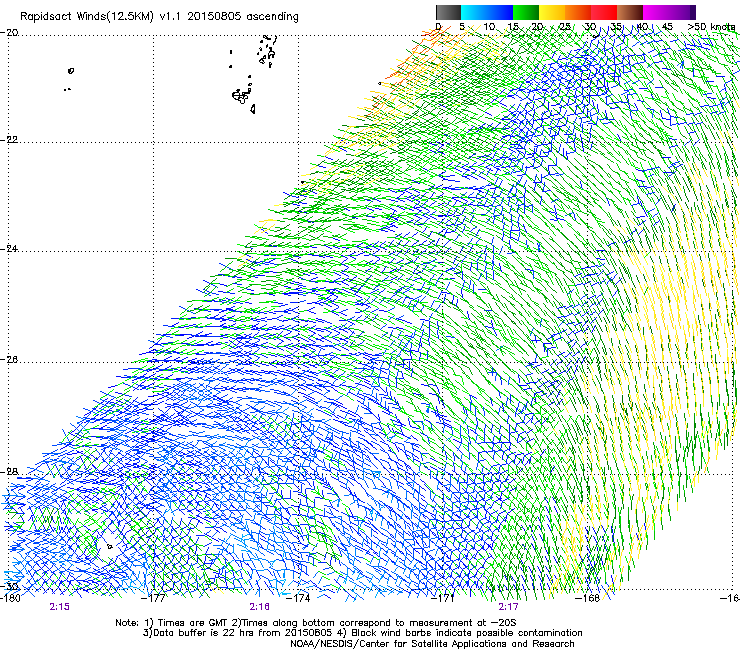This screenshot has height=650, width=740.
Task: Click the -24 latitude axis label
Action: (9, 249)
